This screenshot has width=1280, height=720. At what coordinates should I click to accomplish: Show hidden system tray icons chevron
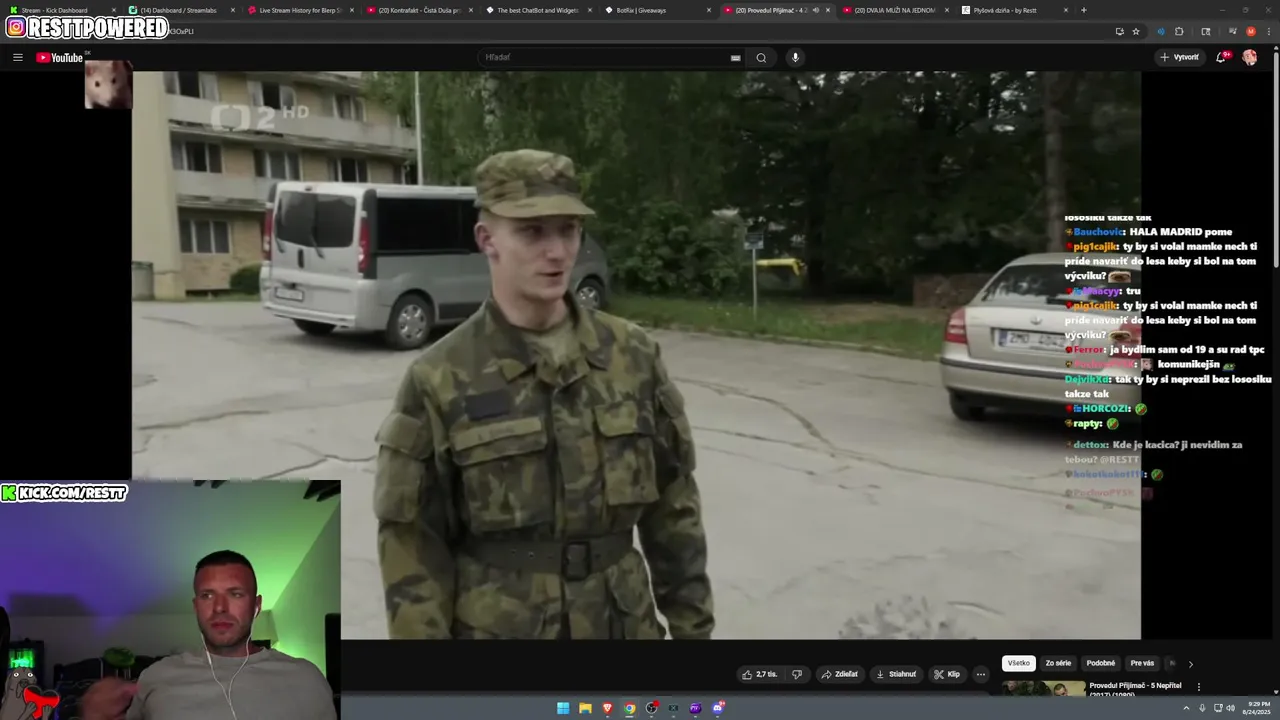(1187, 708)
